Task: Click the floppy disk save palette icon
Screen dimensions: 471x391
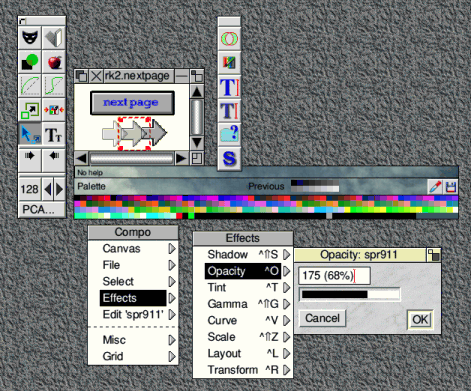Action: 450,187
